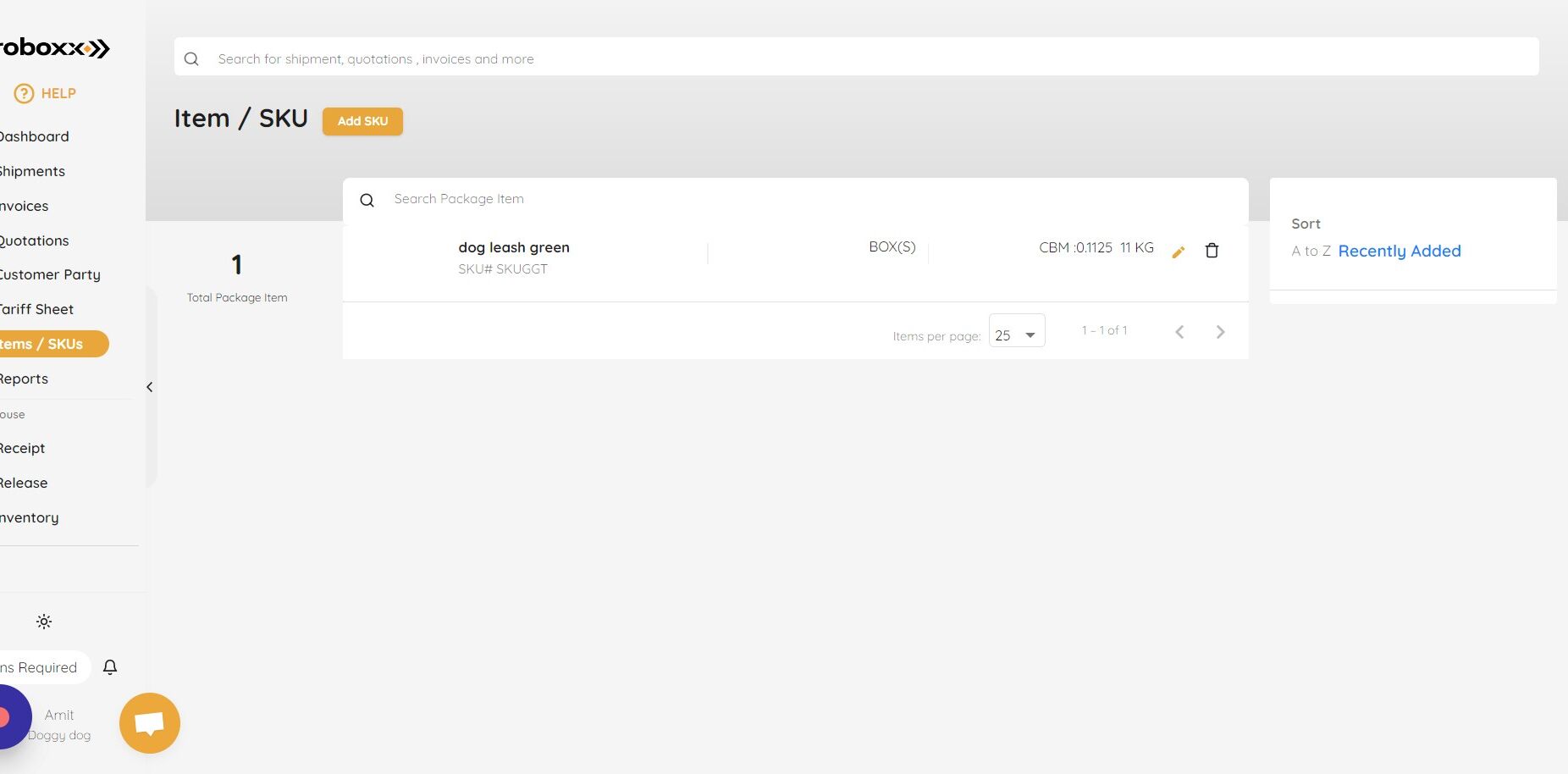Delete dog leash green with trash icon
Screen dimensions: 1568x774
tap(1212, 251)
